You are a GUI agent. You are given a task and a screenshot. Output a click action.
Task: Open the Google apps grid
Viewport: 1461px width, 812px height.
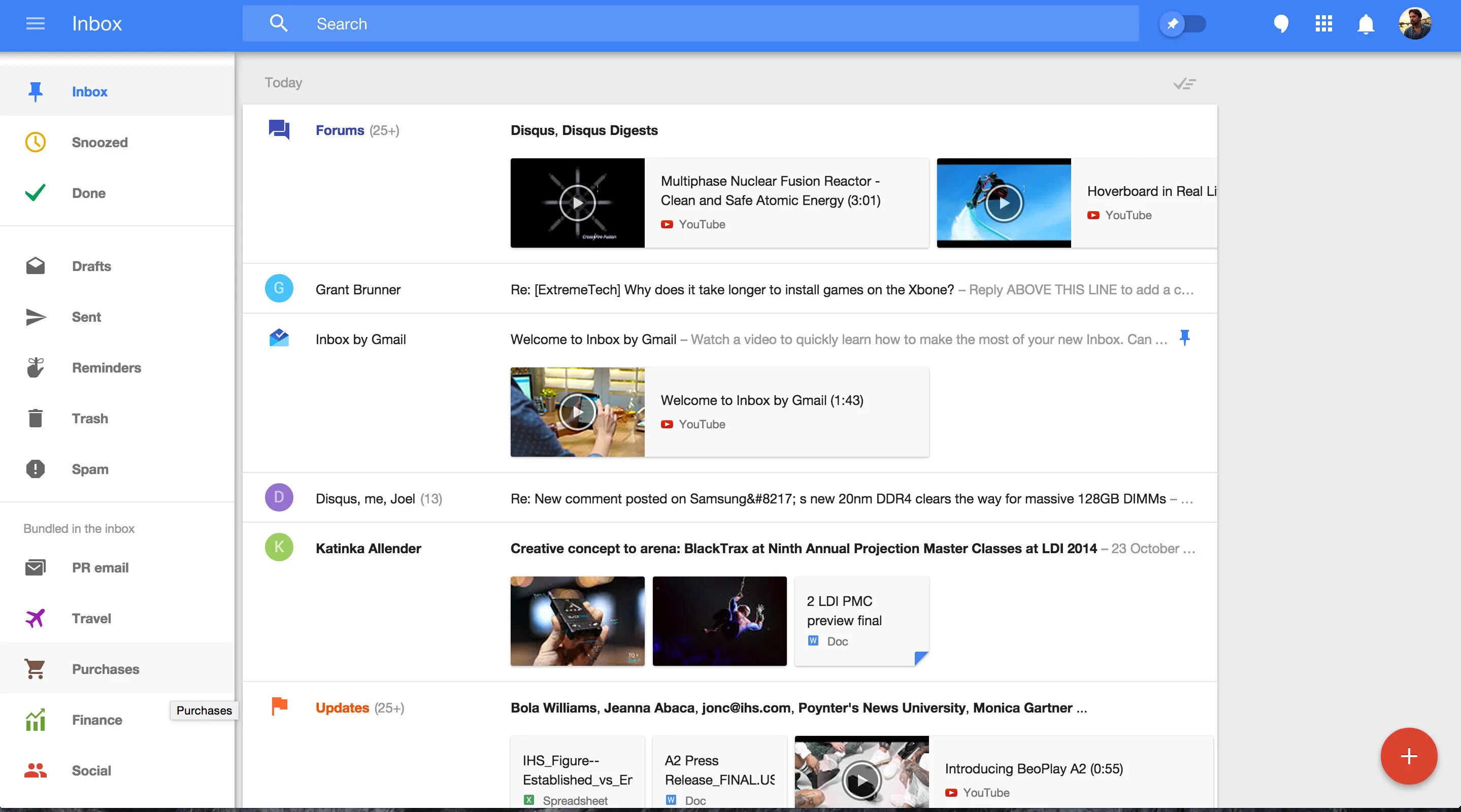1323,24
